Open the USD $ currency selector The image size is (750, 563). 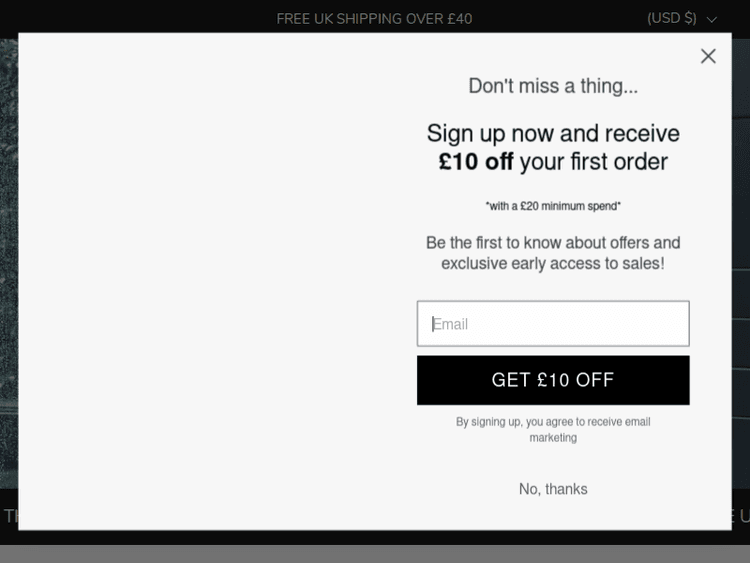[672, 18]
